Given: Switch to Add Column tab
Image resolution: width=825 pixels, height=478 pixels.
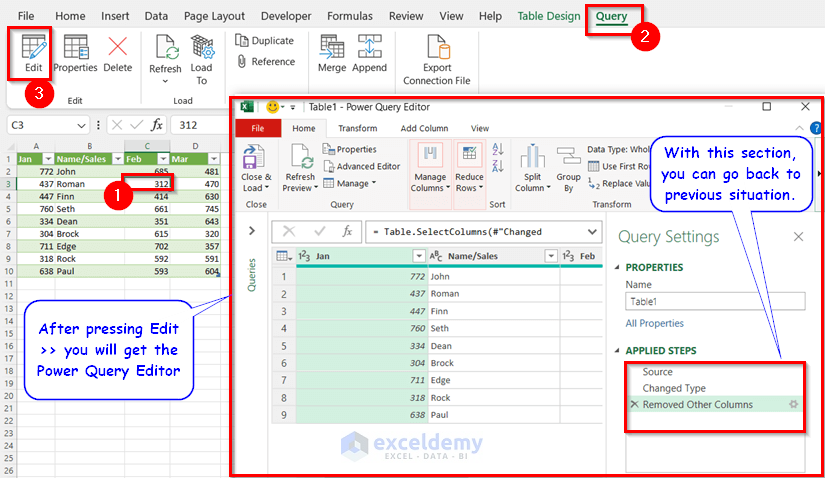Looking at the screenshot, I should 425,128.
